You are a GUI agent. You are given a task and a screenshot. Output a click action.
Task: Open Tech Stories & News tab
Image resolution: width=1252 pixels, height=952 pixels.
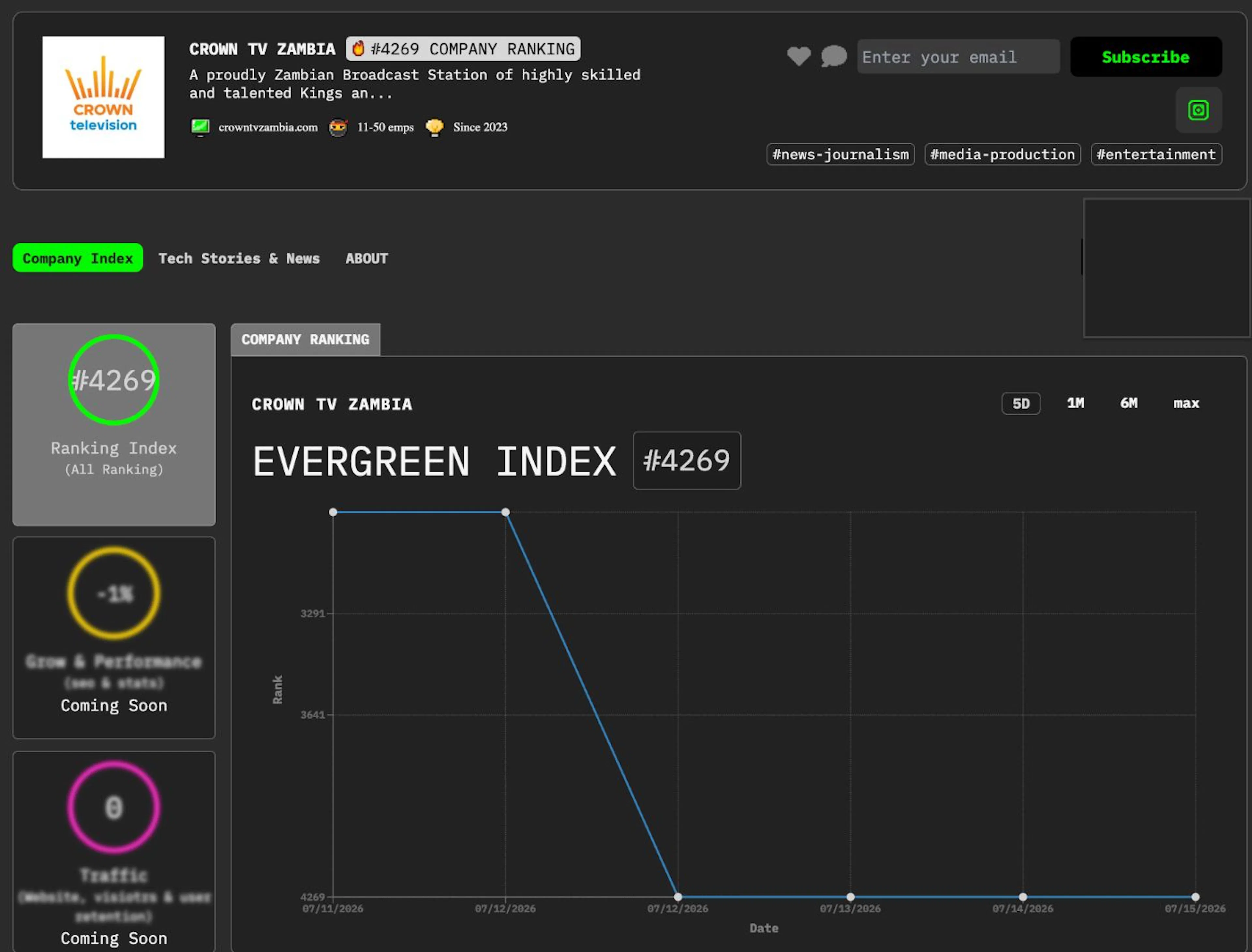pyautogui.click(x=239, y=258)
